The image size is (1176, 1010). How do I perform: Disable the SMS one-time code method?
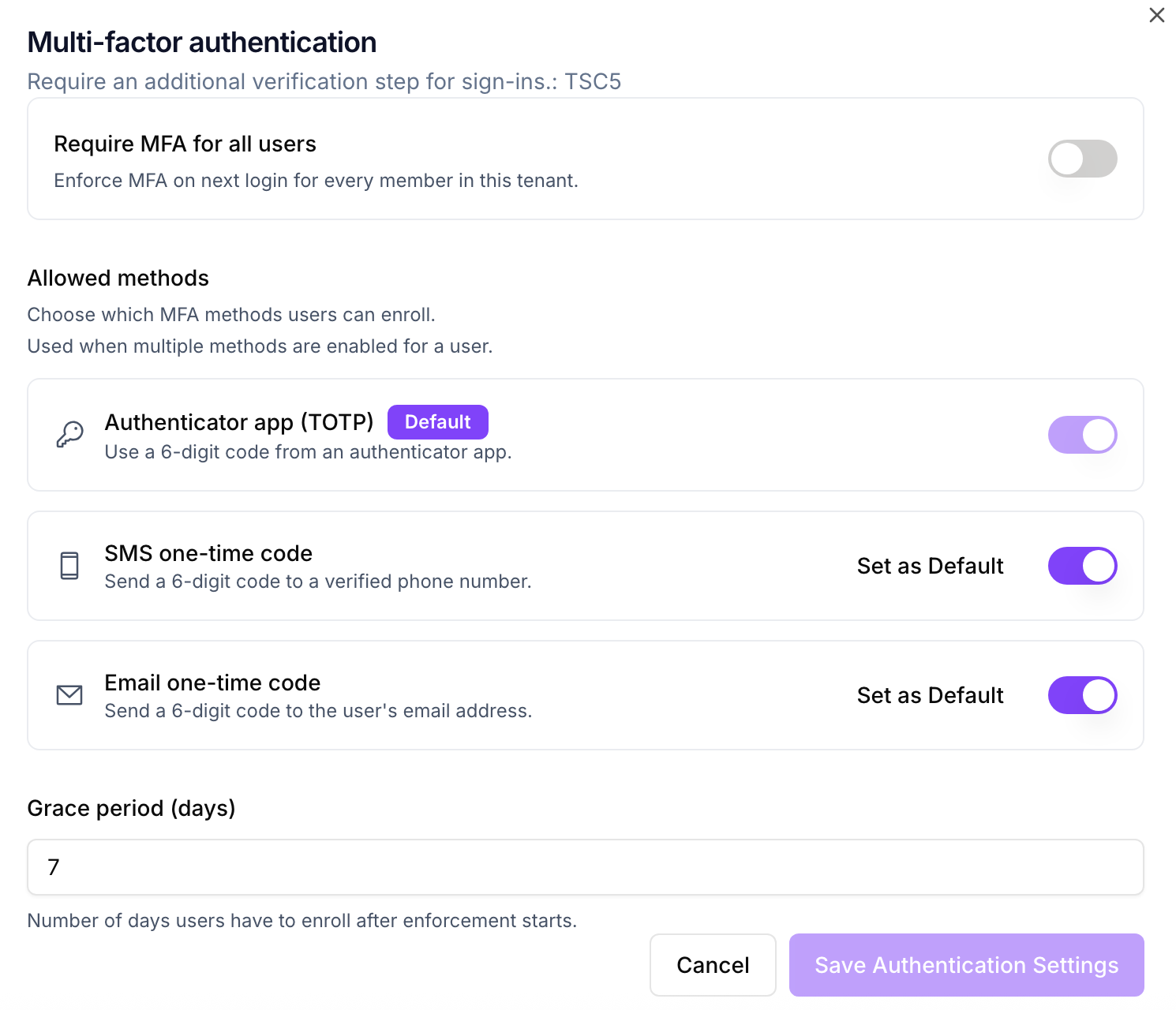click(x=1082, y=566)
